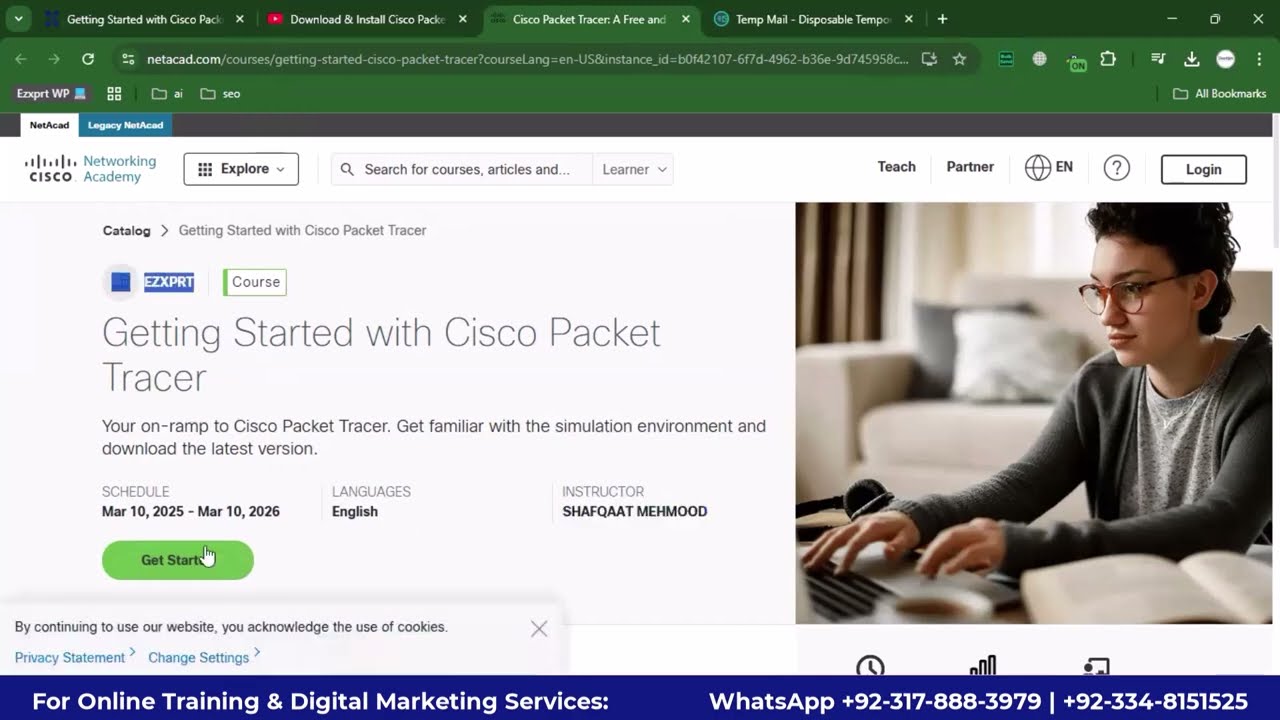Switch to Download & Install Cisco Packet tab
The image size is (1280, 720).
point(365,19)
